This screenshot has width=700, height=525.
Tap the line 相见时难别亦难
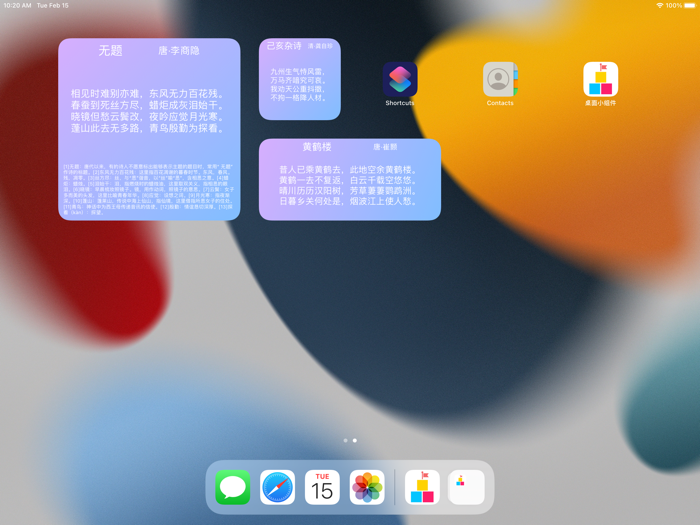tap(107, 94)
